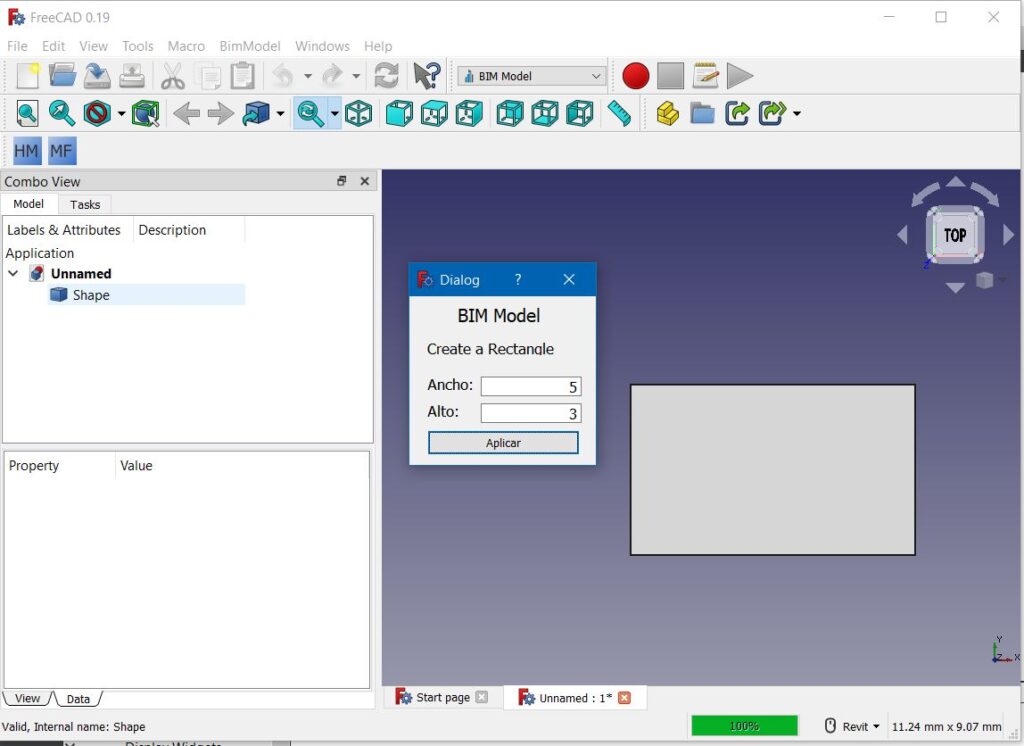The height and width of the screenshot is (746, 1024).
Task: Open the Edit menu
Action: 54,46
